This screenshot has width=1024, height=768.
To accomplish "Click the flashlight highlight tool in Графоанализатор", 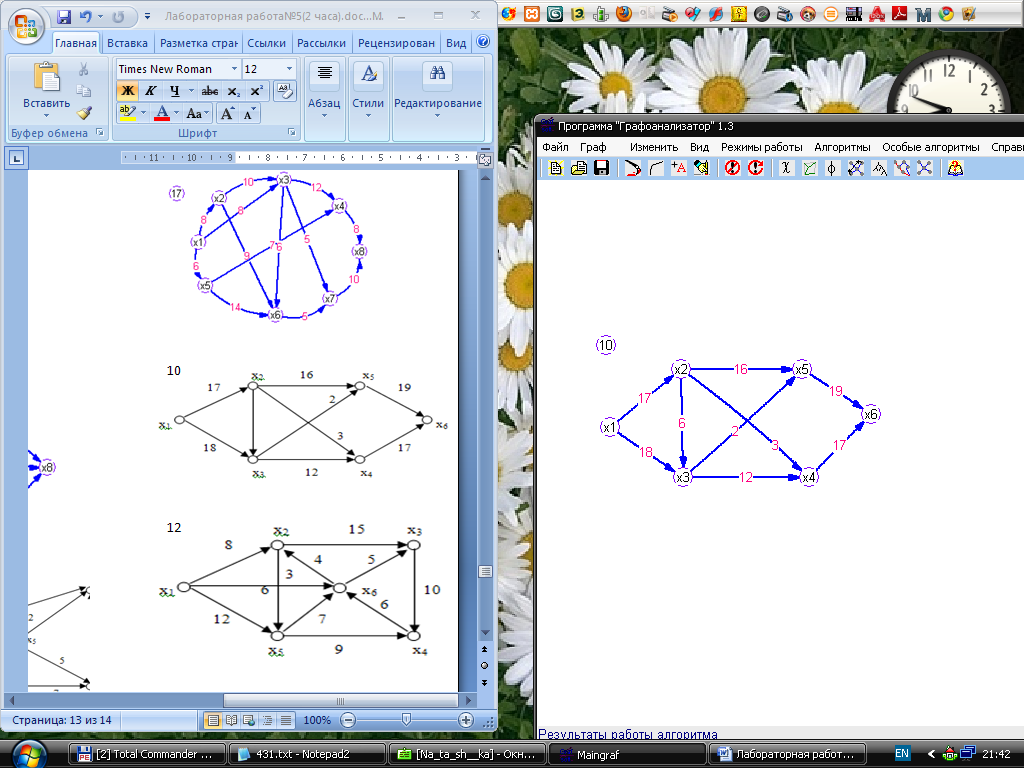I will (701, 168).
